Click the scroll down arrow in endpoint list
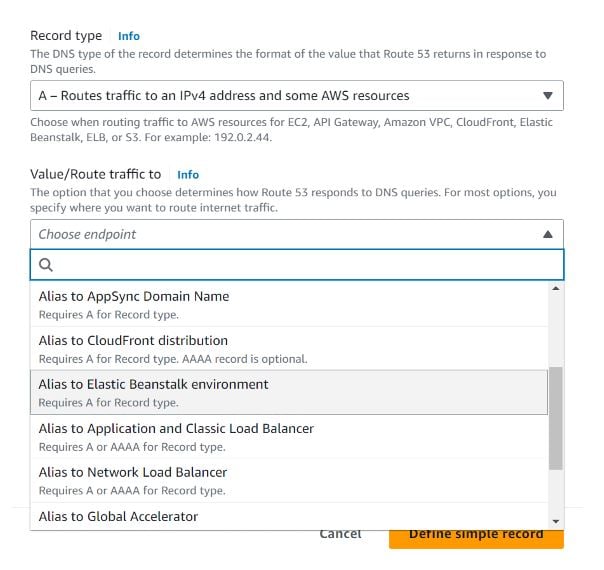This screenshot has width=604, height=570. coord(556,521)
